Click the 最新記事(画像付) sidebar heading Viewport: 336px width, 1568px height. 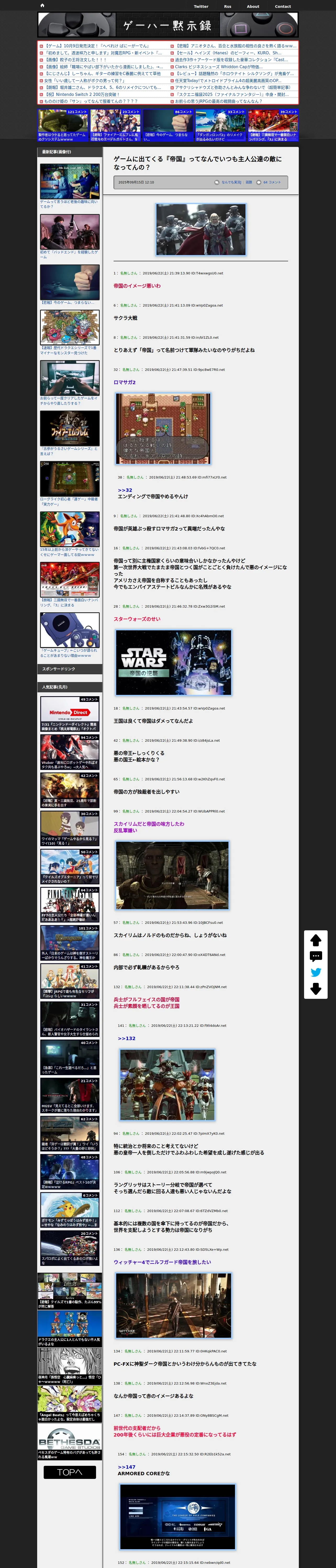click(57, 152)
